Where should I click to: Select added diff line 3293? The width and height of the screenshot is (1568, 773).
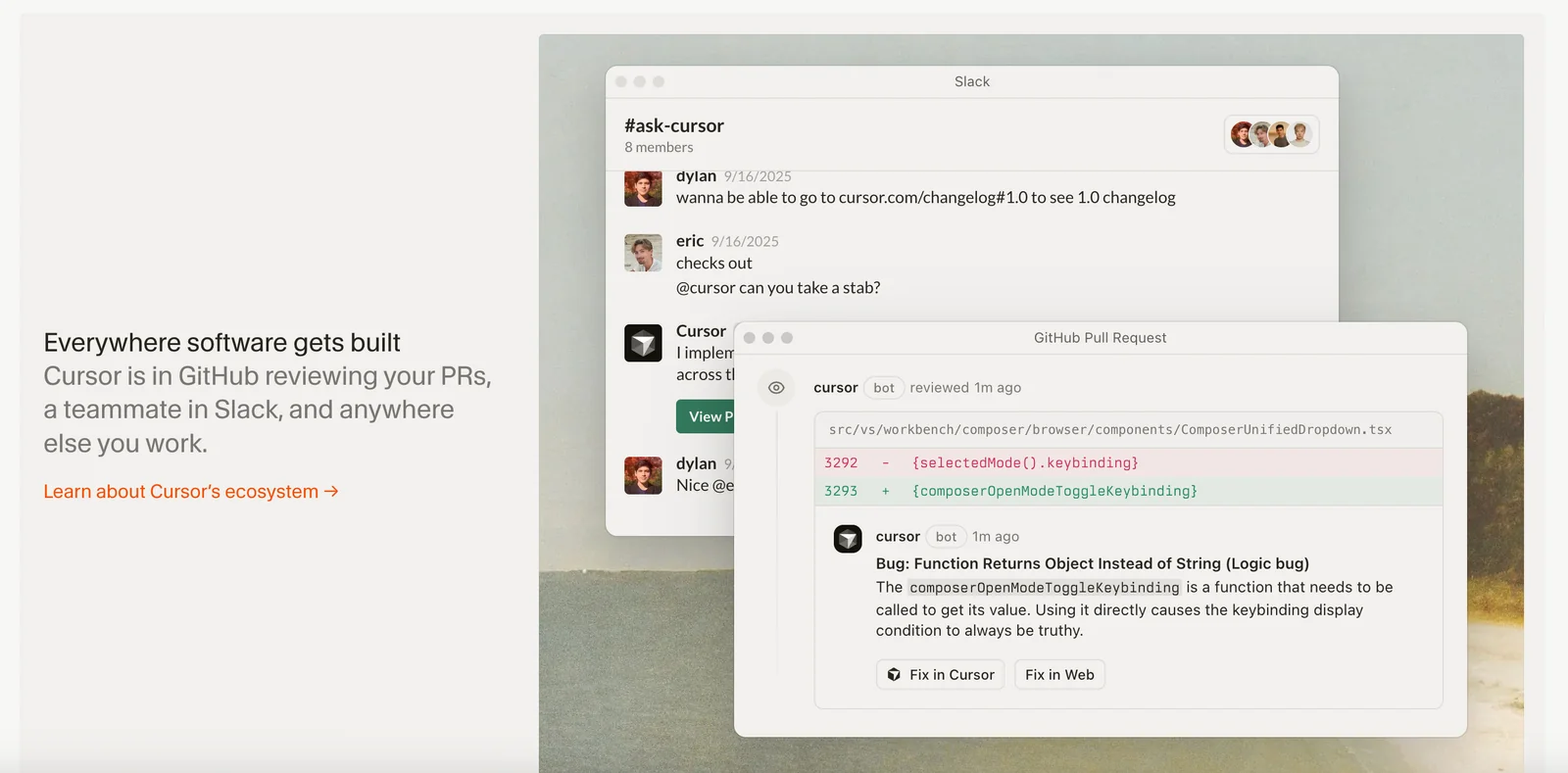click(x=1053, y=491)
